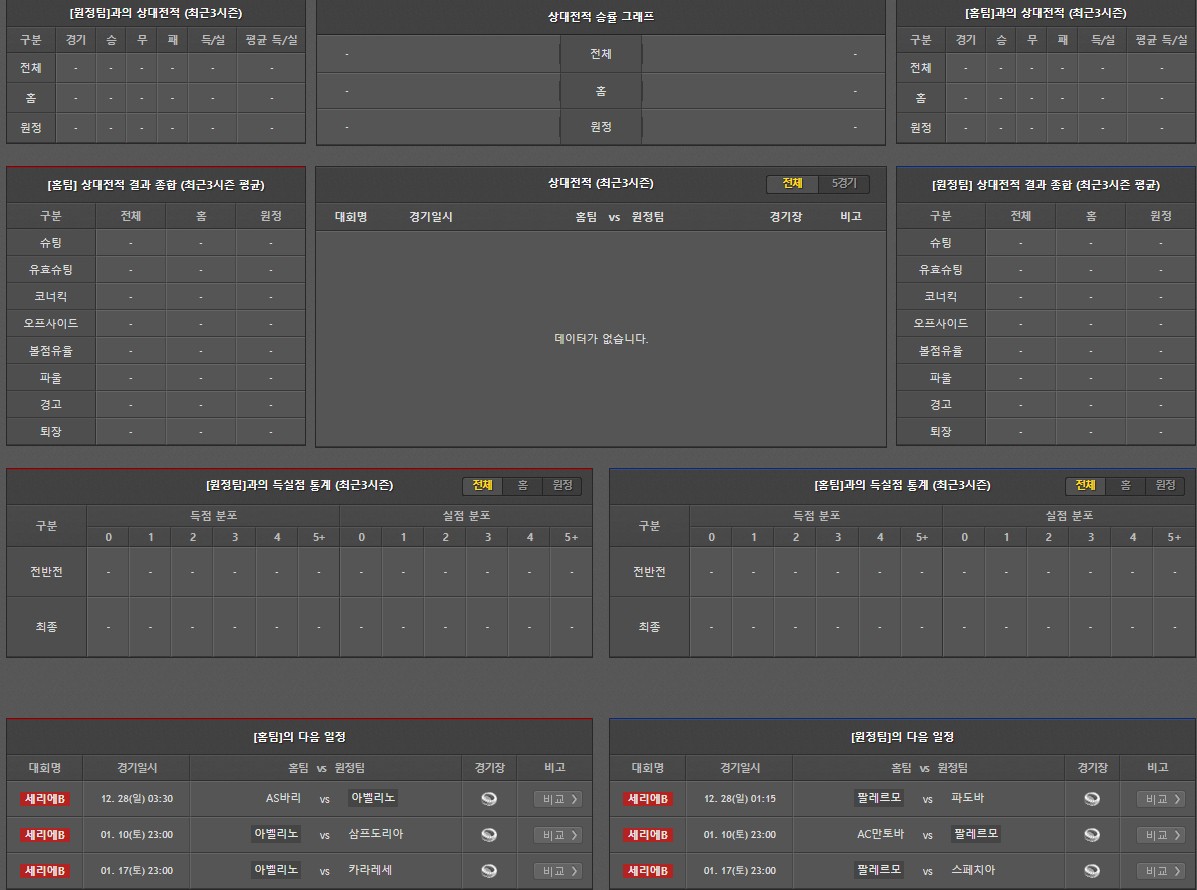Switch head-to-head list to 5경기
Viewport: 1197px width, 890px height.
(844, 184)
